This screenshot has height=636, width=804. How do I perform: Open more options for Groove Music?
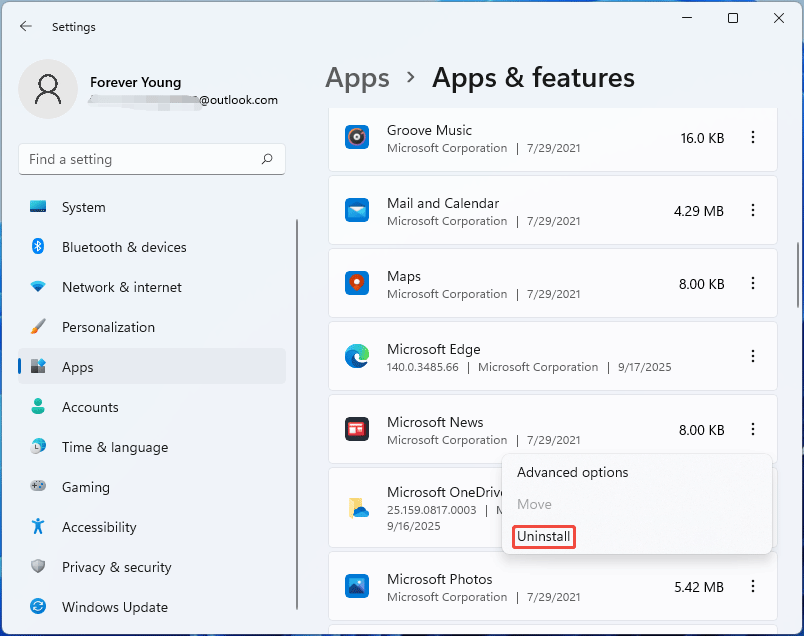(753, 138)
